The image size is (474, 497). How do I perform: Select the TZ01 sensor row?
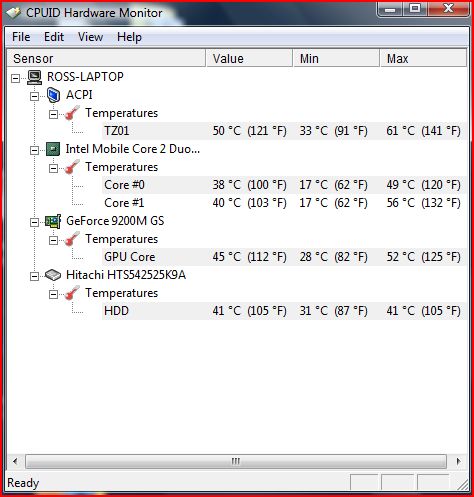click(283, 131)
